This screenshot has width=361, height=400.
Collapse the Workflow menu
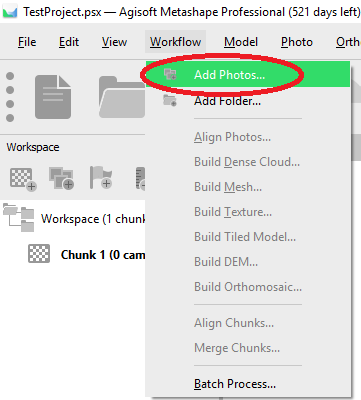coord(175,42)
